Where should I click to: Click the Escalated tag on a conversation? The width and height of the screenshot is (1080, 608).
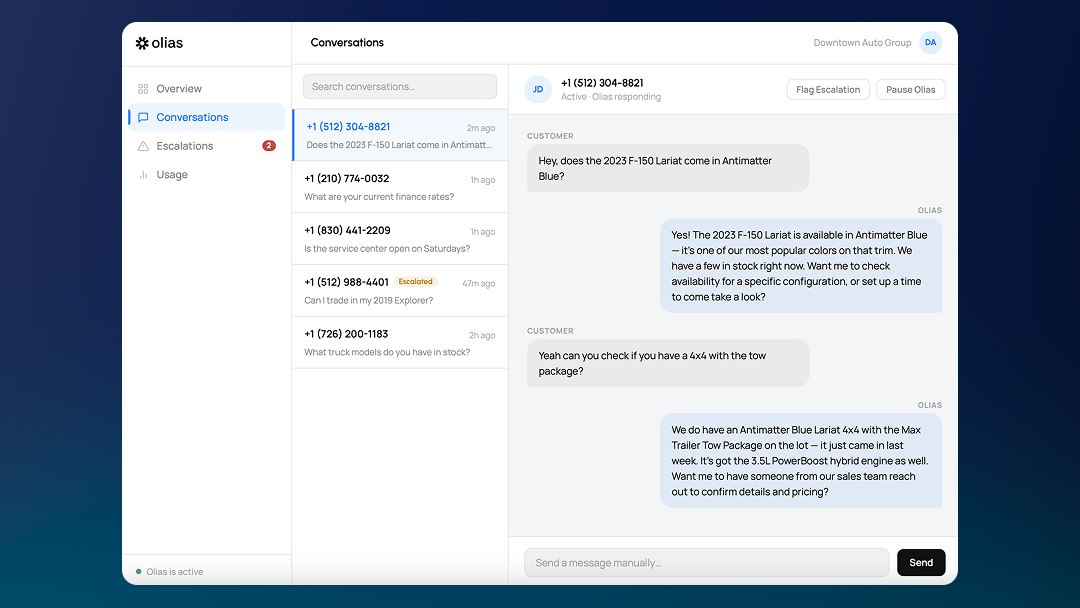[x=416, y=282]
